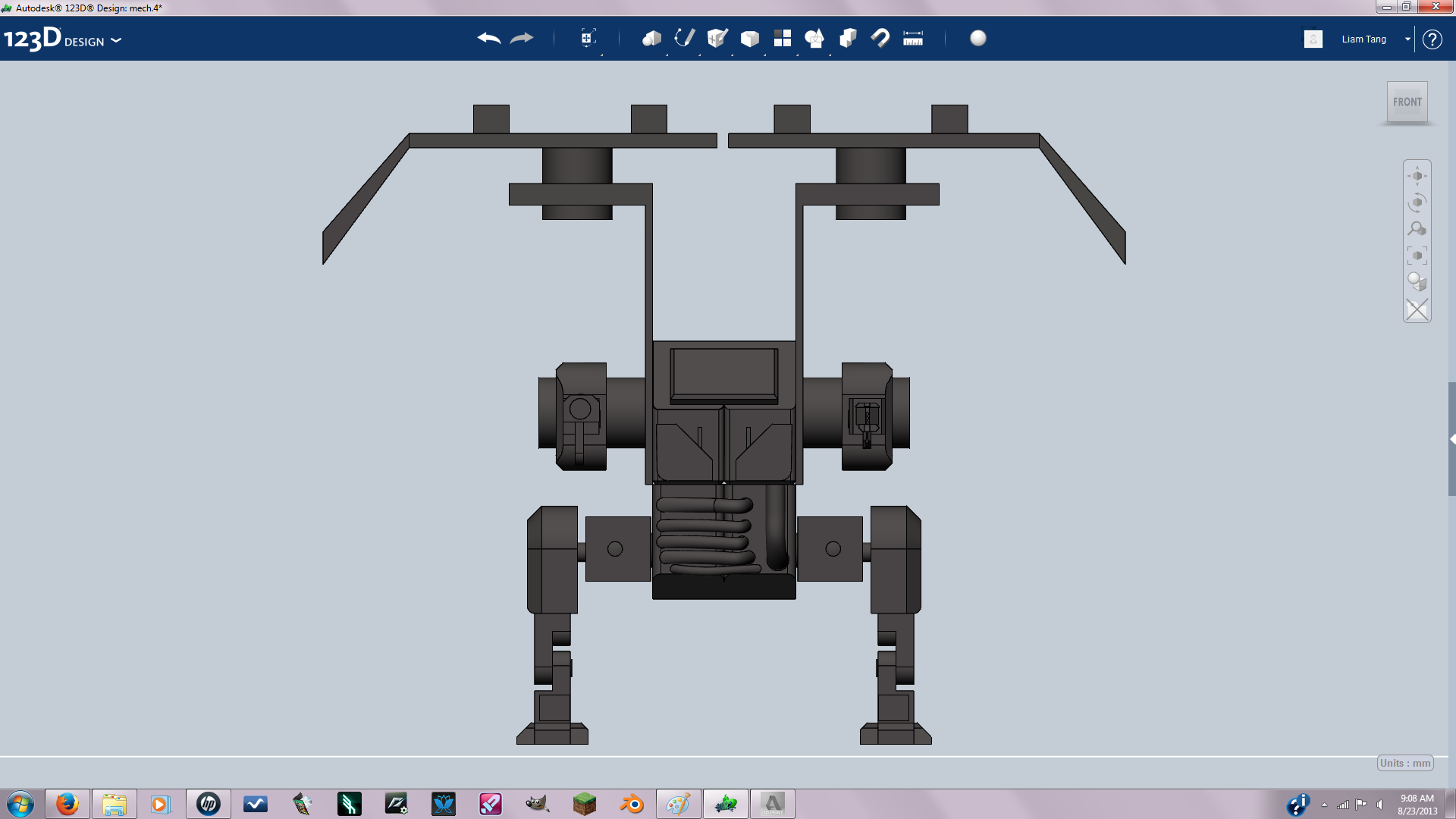Undo the last action
The image size is (1456, 819).
(489, 38)
